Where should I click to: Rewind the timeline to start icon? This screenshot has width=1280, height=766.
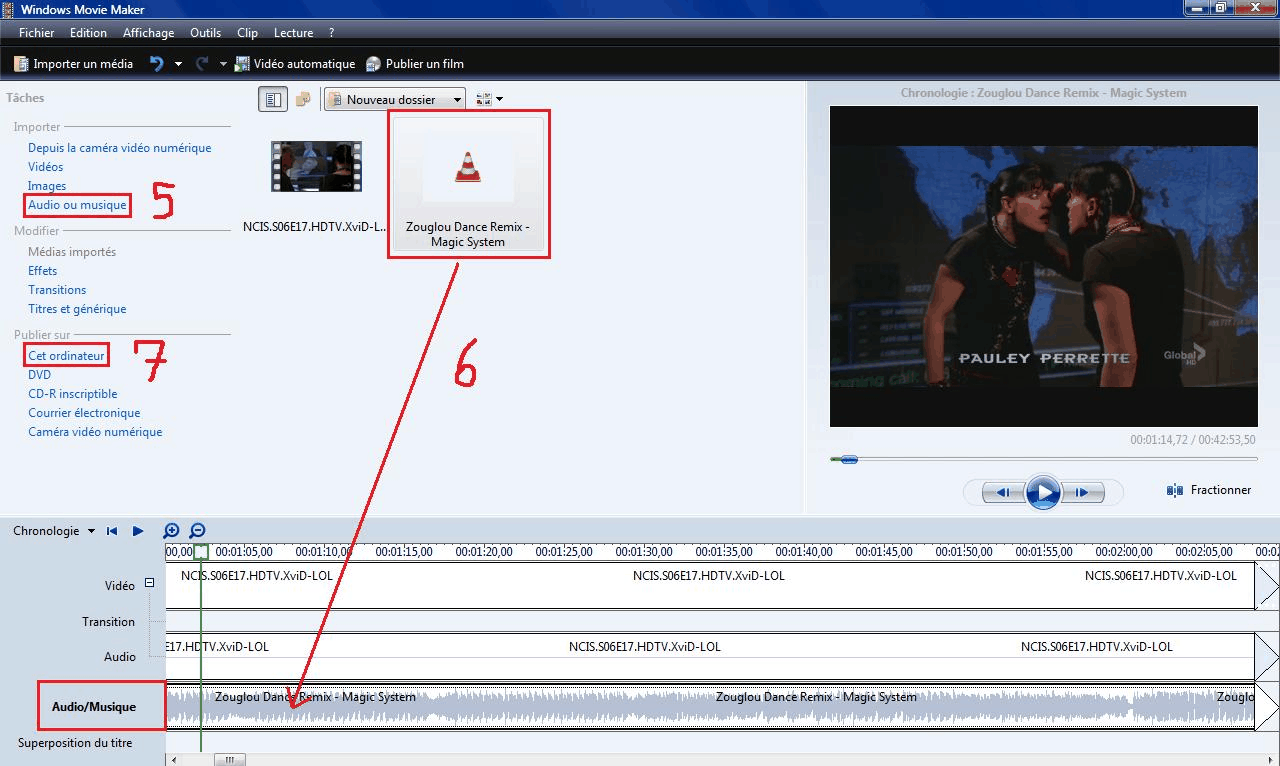coord(112,531)
